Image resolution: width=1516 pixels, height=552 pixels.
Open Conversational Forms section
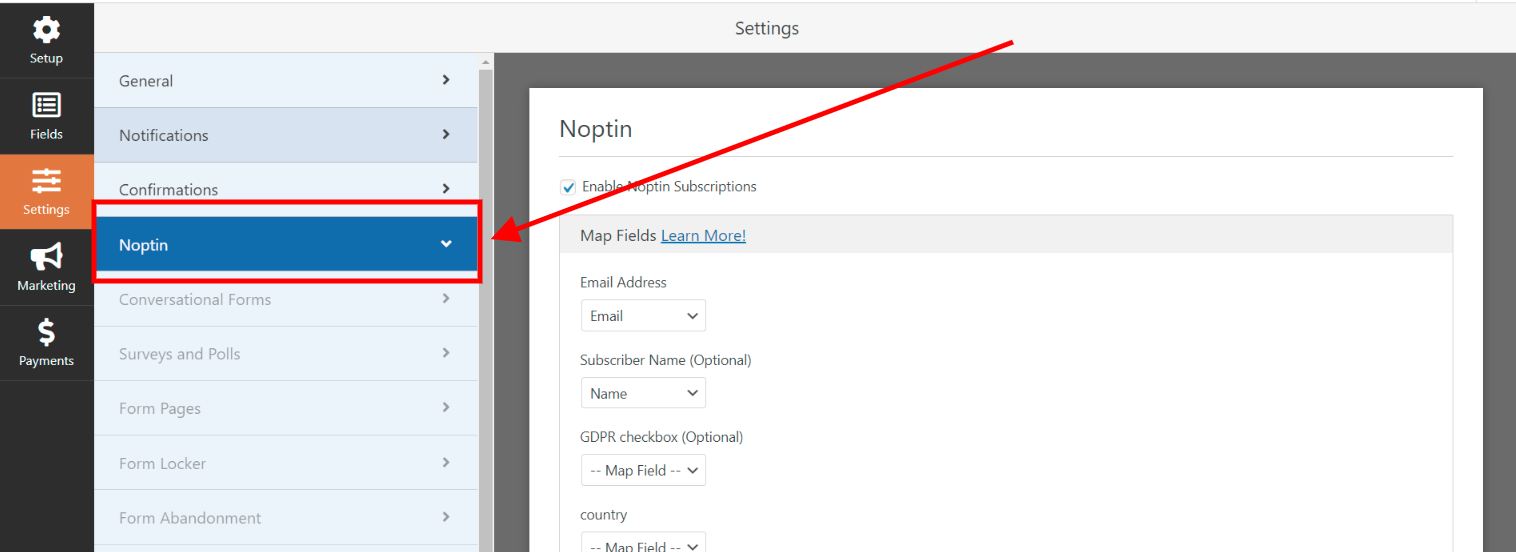[x=286, y=299]
